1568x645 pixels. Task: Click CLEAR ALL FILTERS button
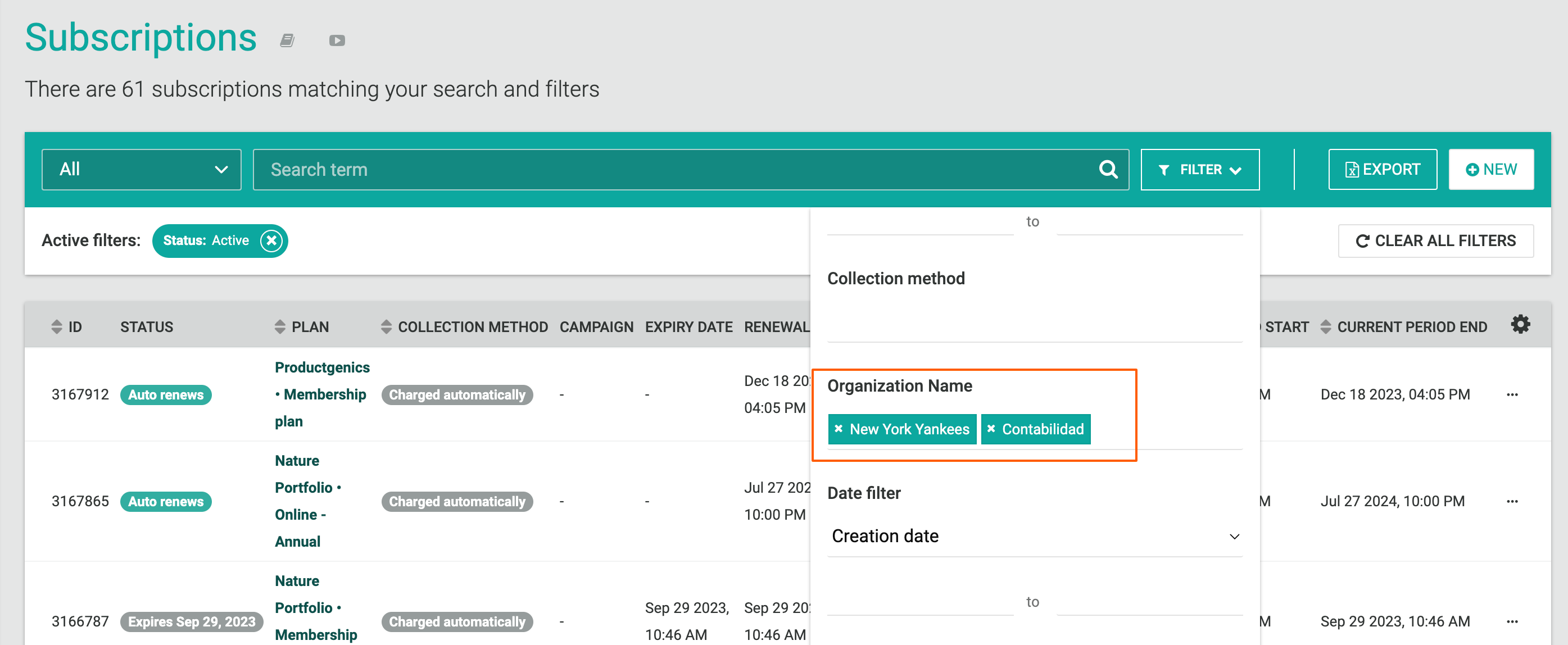(1435, 240)
